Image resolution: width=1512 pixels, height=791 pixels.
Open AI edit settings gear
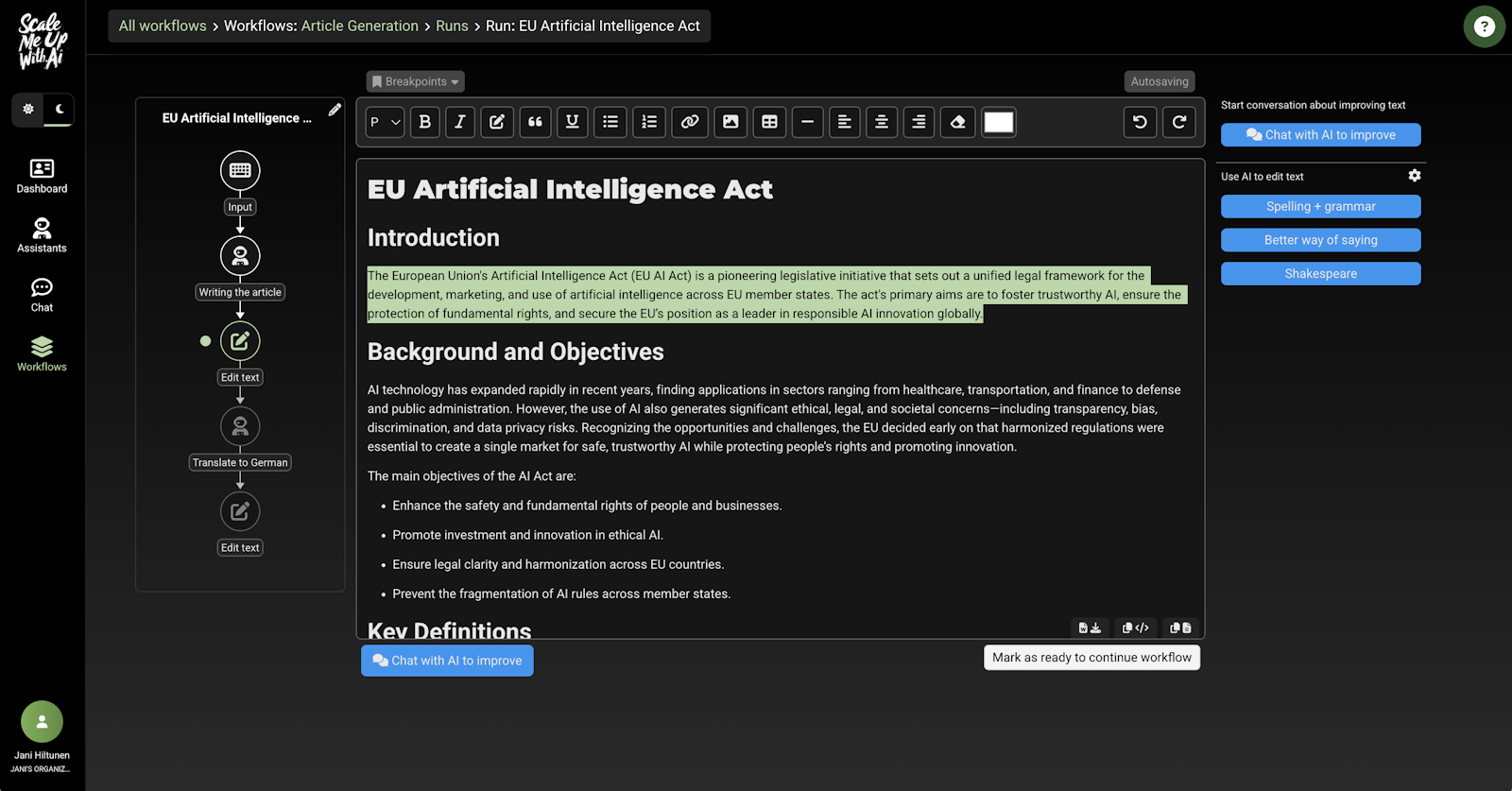tap(1414, 176)
